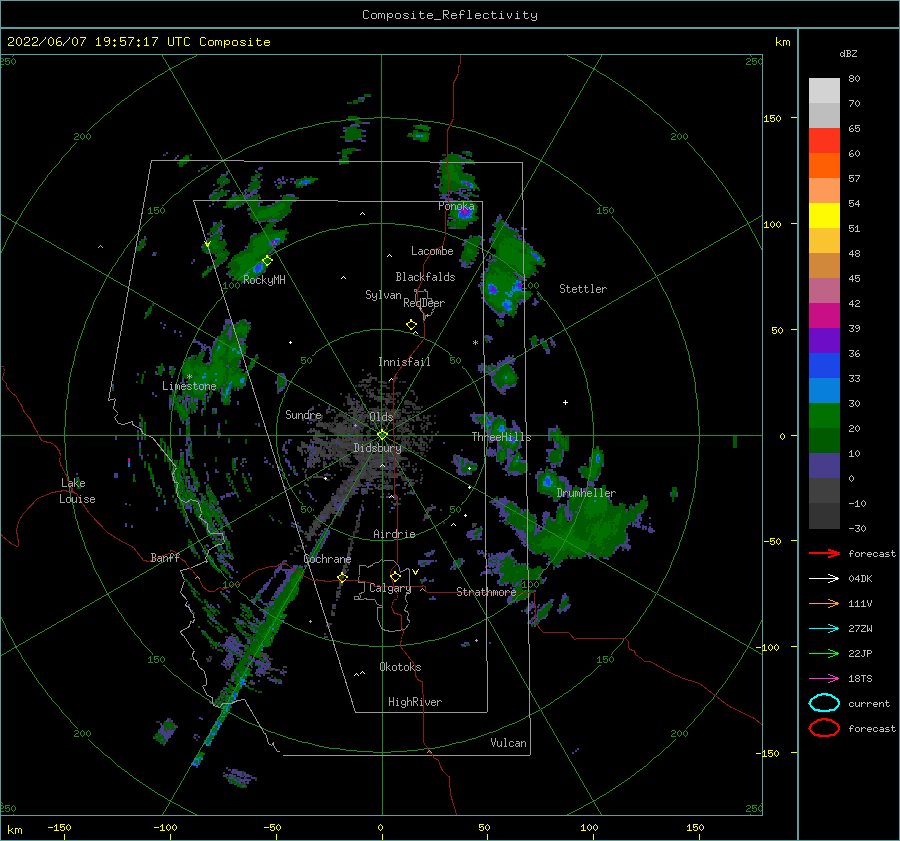Click the red 60-65 dBZ color swatch
This screenshot has height=841, width=900.
coord(824,141)
